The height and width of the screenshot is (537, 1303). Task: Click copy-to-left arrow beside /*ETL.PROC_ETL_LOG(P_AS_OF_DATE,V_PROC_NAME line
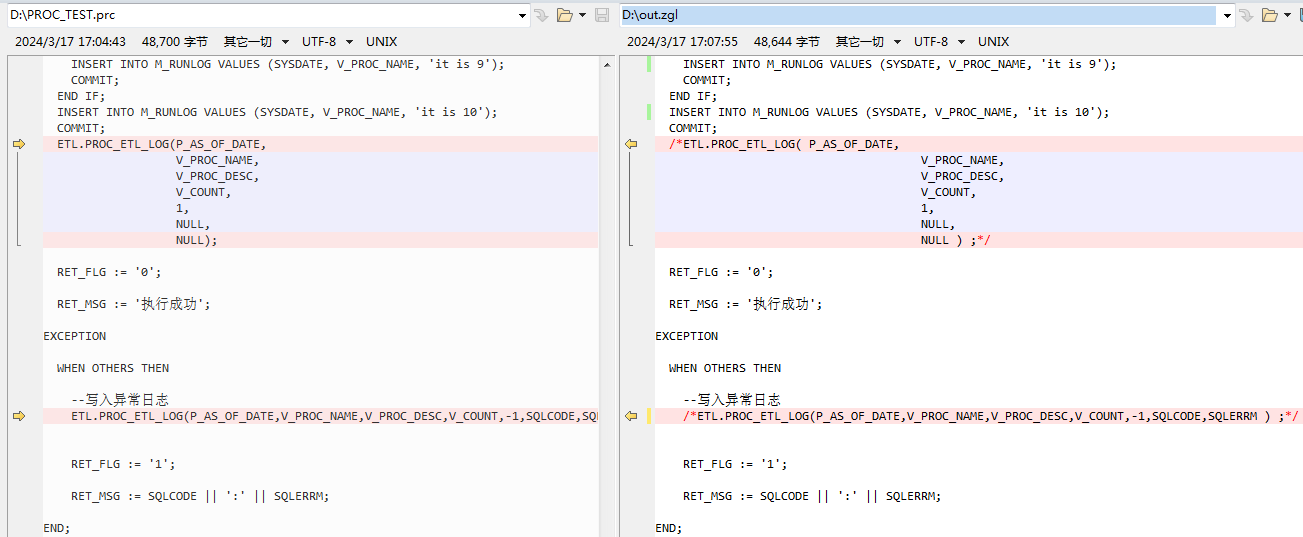[x=631, y=416]
